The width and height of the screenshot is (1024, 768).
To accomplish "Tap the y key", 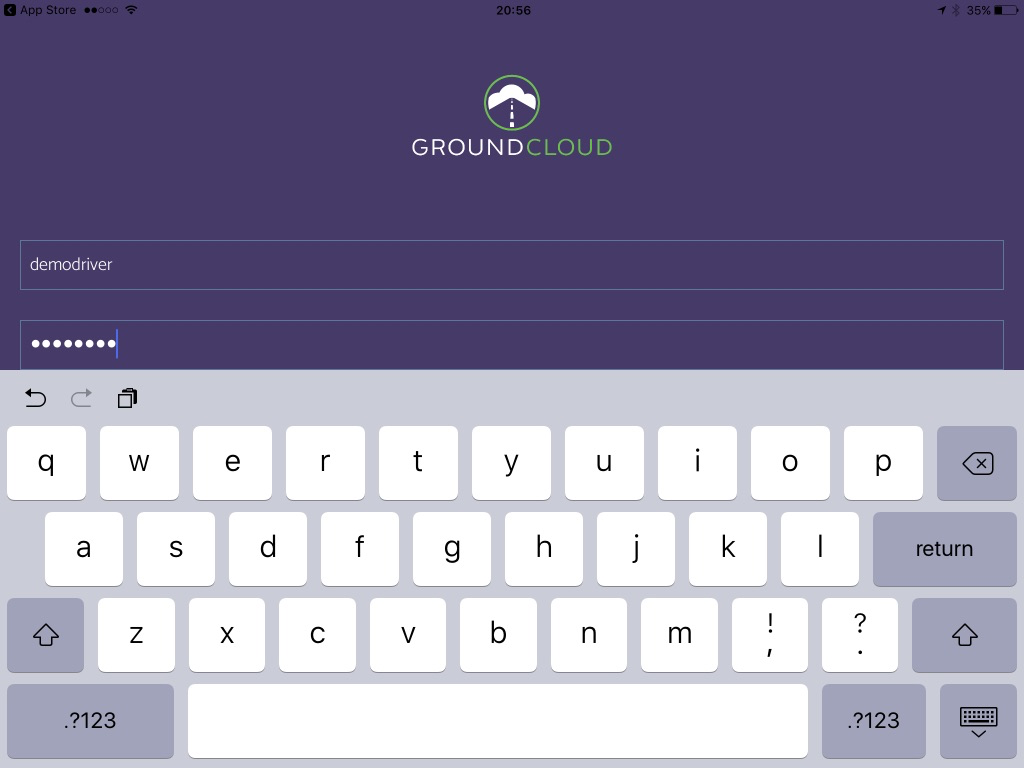I will pos(511,463).
